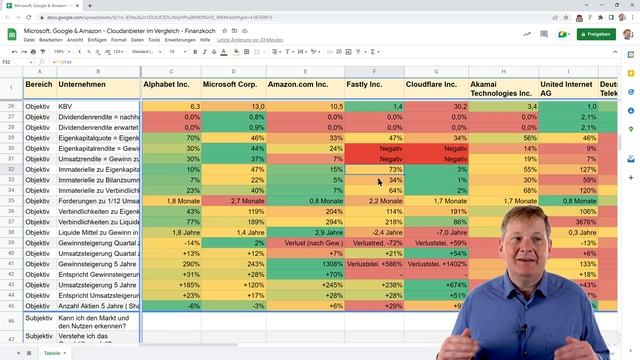This screenshot has height=360, width=640.
Task: Open the Datei menu
Action: click(x=29, y=40)
